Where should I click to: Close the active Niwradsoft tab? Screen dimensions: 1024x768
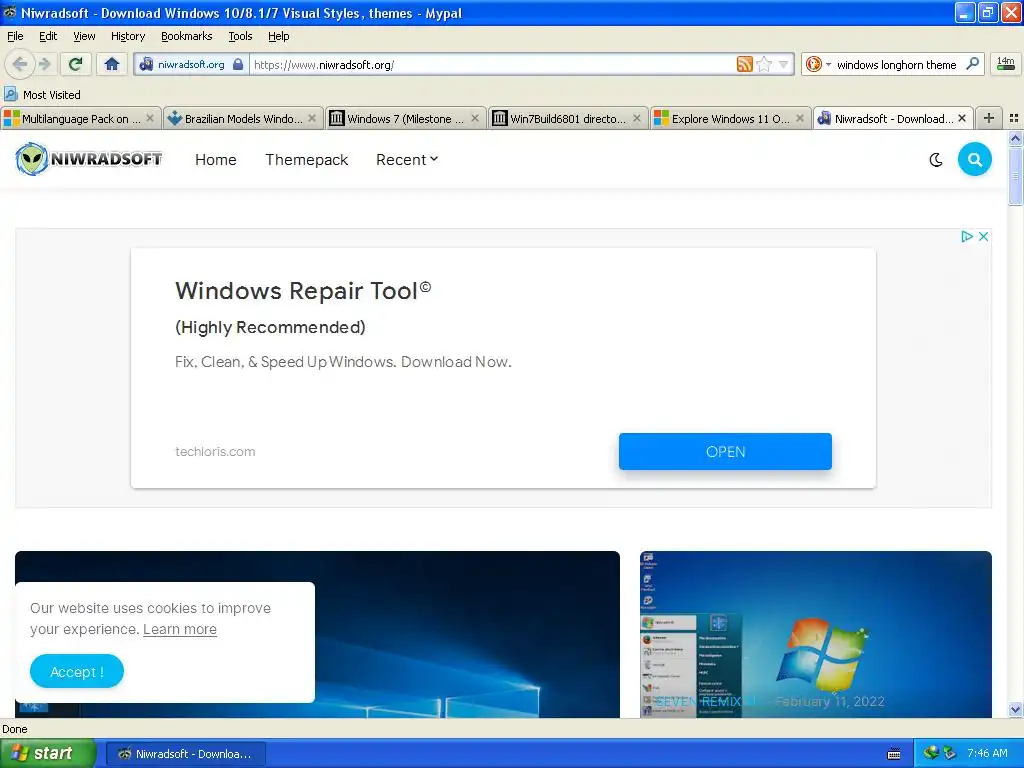962,118
